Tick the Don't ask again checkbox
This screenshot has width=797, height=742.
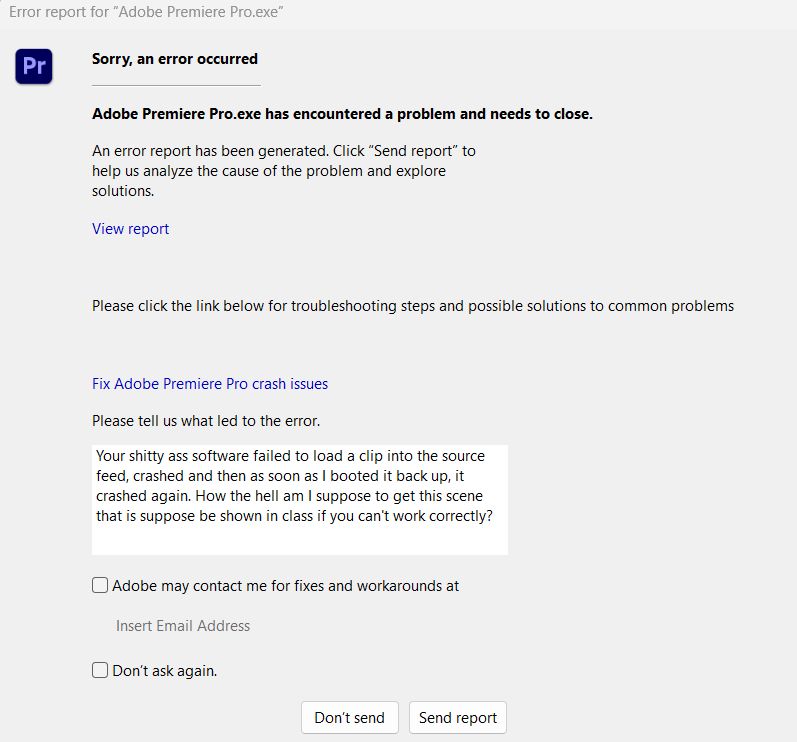point(100,670)
